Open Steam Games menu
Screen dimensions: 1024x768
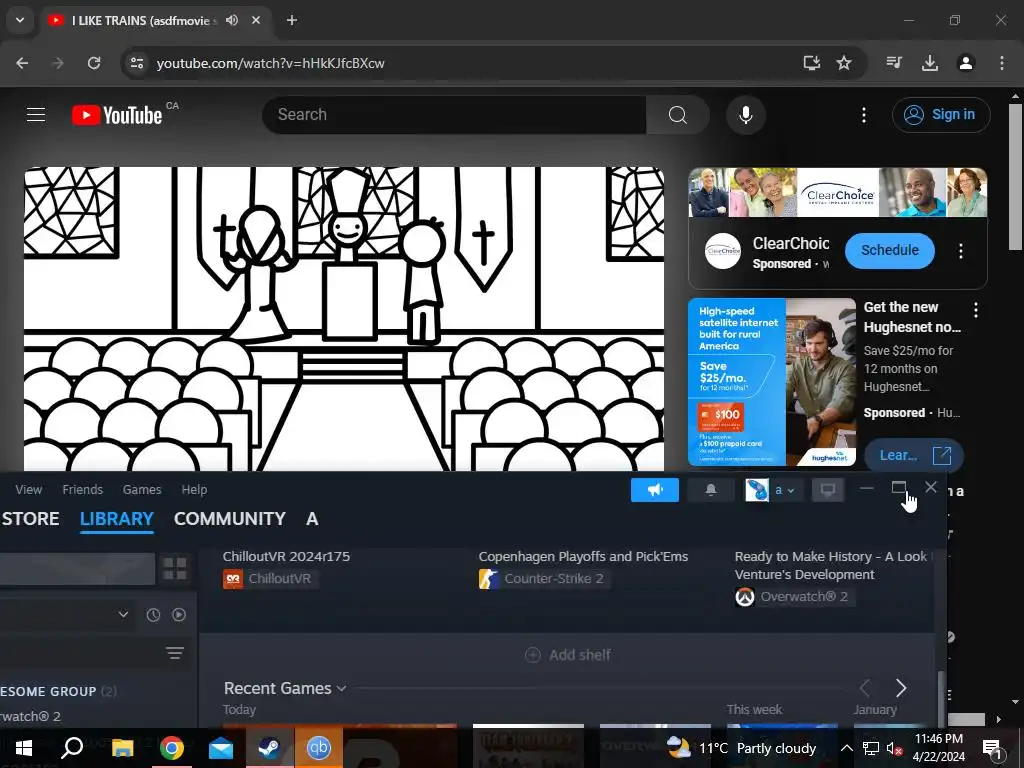[x=142, y=490]
